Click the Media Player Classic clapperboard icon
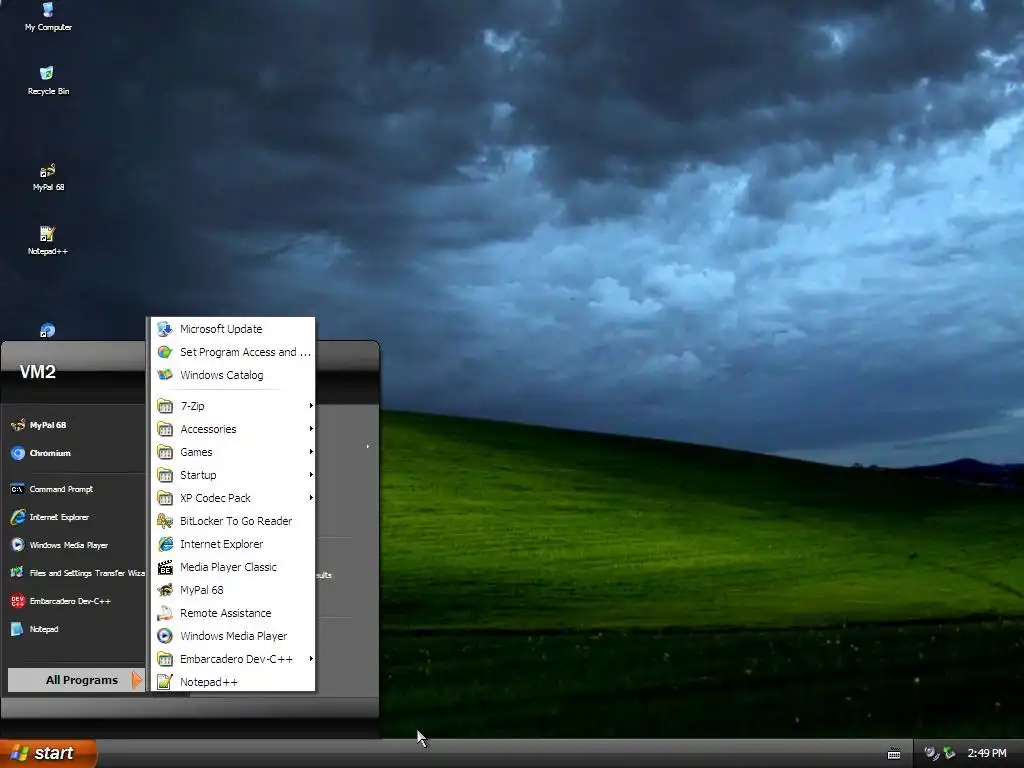Image resolution: width=1024 pixels, height=768 pixels. pos(165,567)
